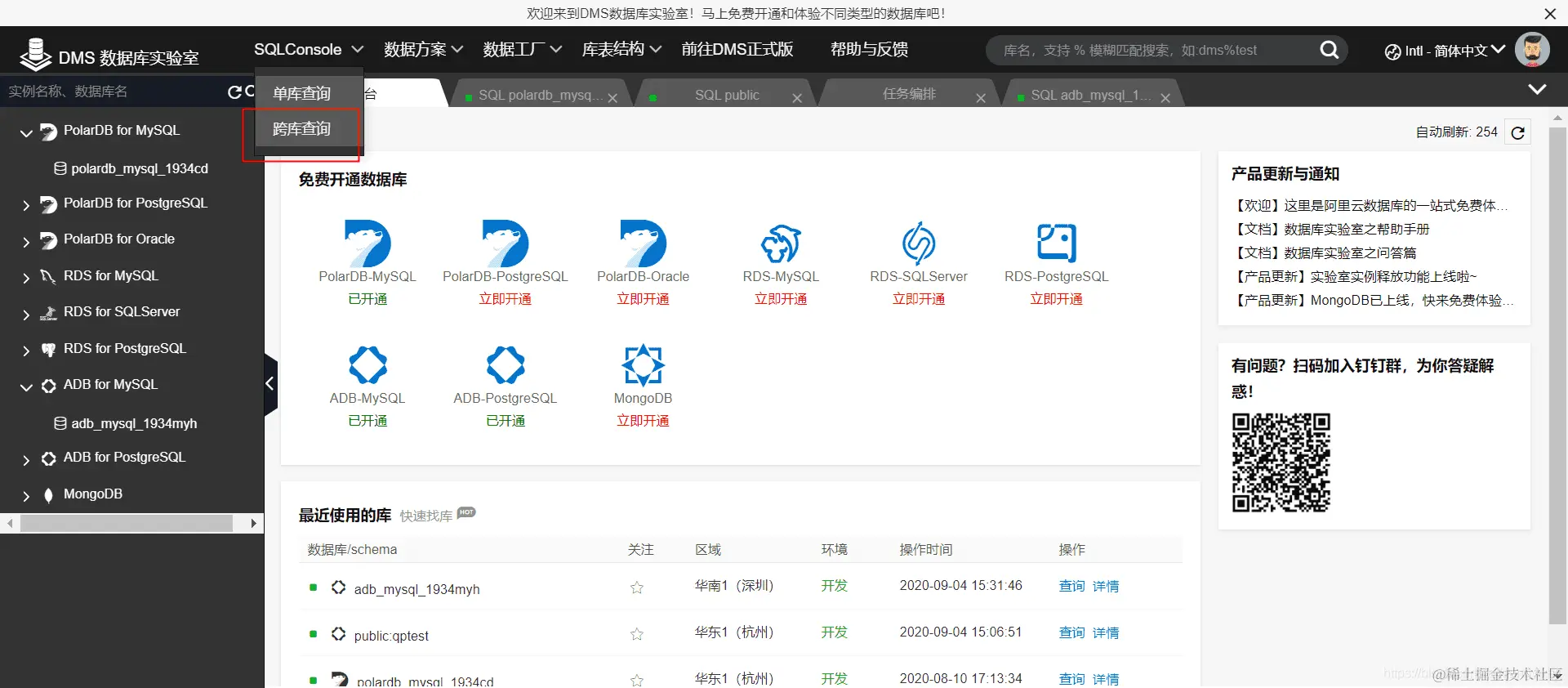Click 详情 for public:qptest row
Viewport: 1568px width, 688px height.
tap(1106, 632)
